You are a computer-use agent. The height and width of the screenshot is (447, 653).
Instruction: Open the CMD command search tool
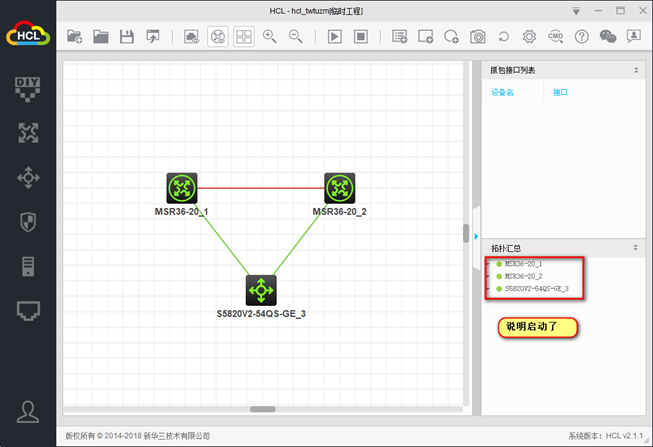pyautogui.click(x=556, y=37)
